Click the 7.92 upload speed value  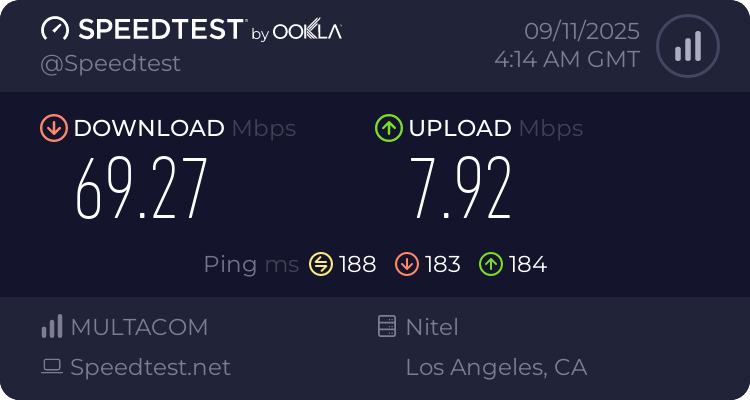462,189
